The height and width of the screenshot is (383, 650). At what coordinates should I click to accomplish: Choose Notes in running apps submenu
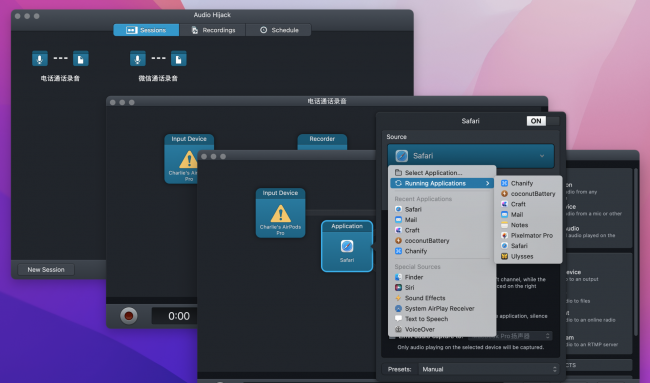[529, 225]
